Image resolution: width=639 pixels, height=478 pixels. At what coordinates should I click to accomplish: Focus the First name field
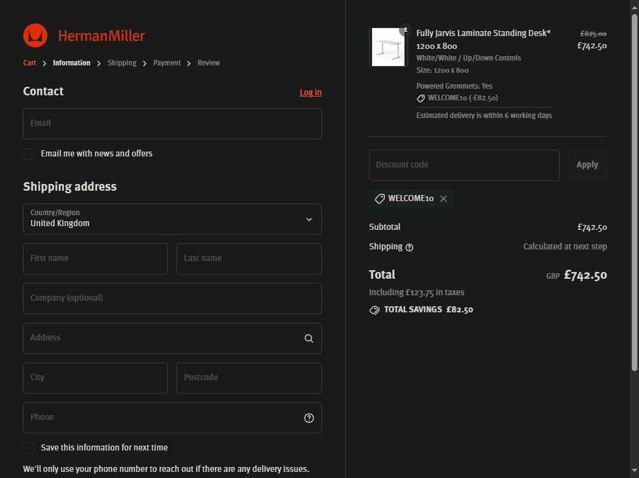click(95, 259)
